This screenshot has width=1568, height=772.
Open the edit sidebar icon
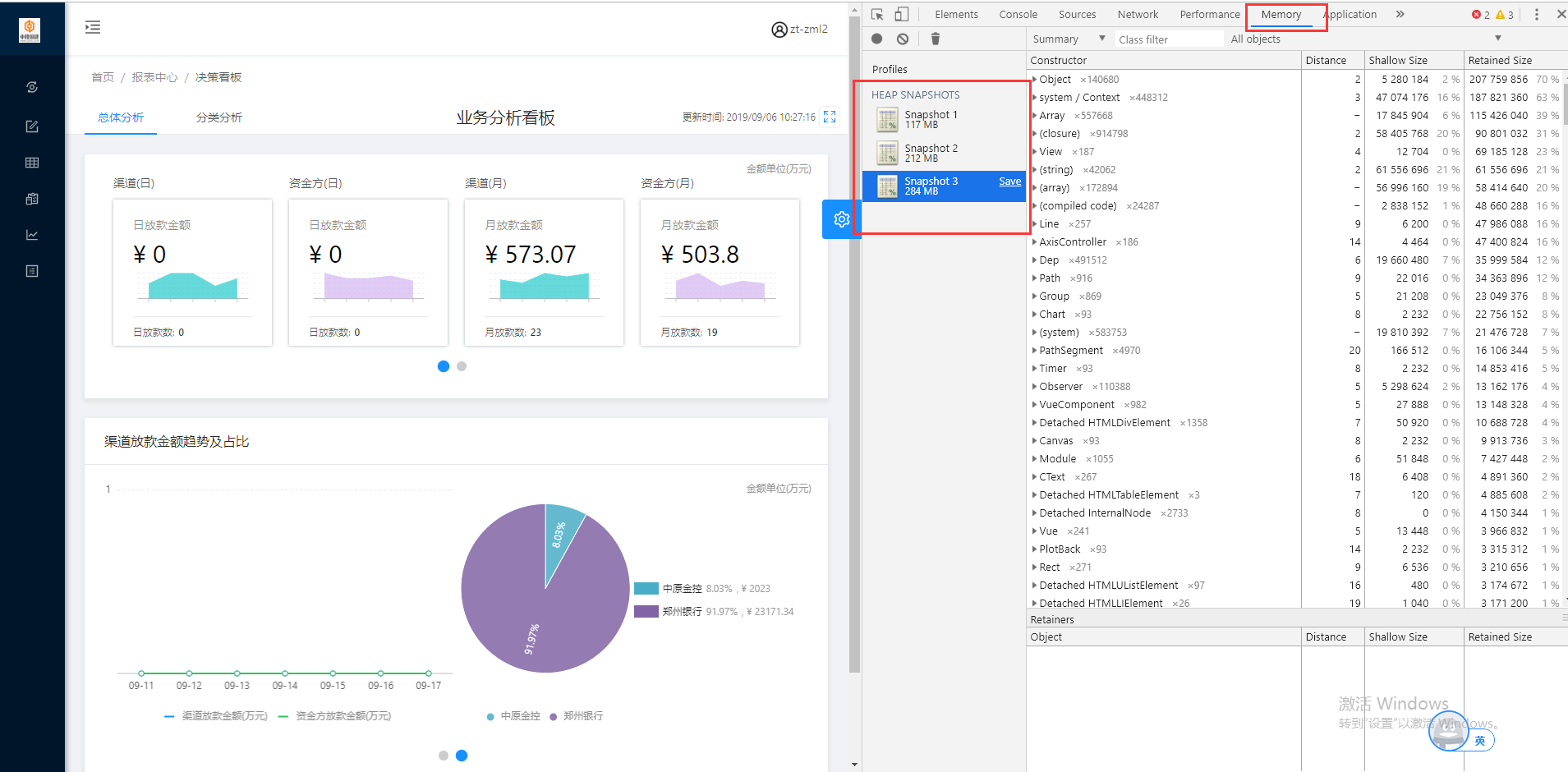tap(32, 126)
